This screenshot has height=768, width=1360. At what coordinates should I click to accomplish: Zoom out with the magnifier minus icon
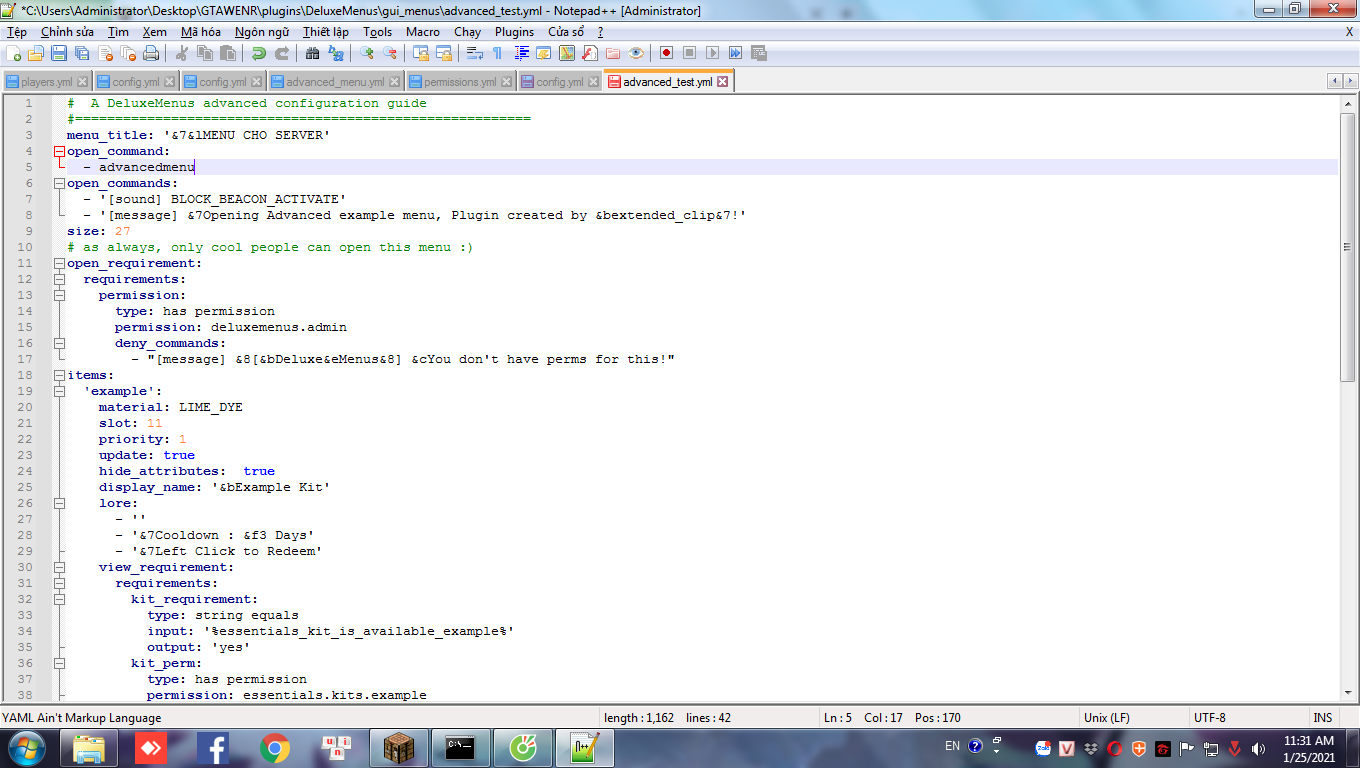point(389,53)
